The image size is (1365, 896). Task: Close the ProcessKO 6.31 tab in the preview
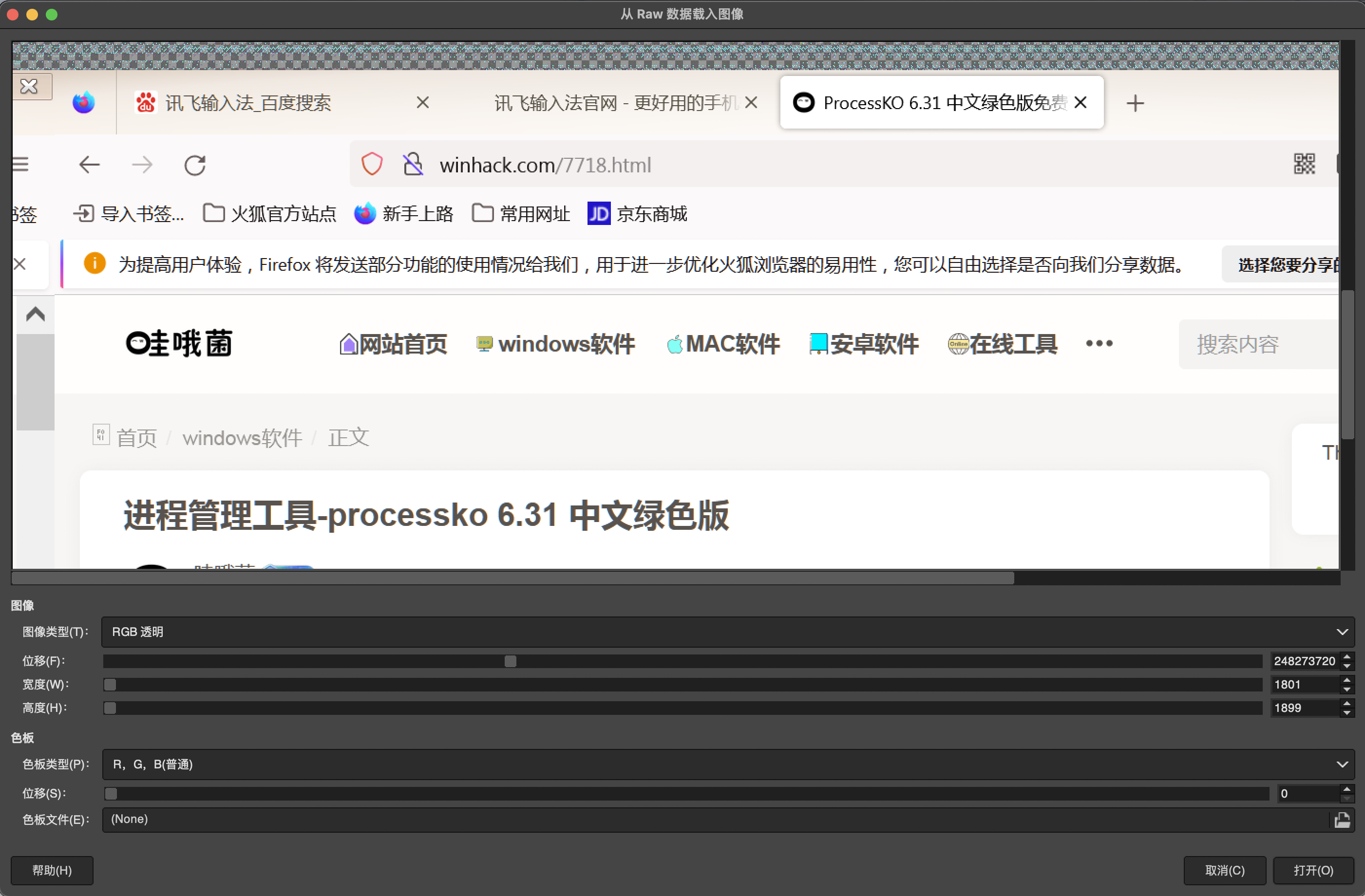pyautogui.click(x=1081, y=103)
